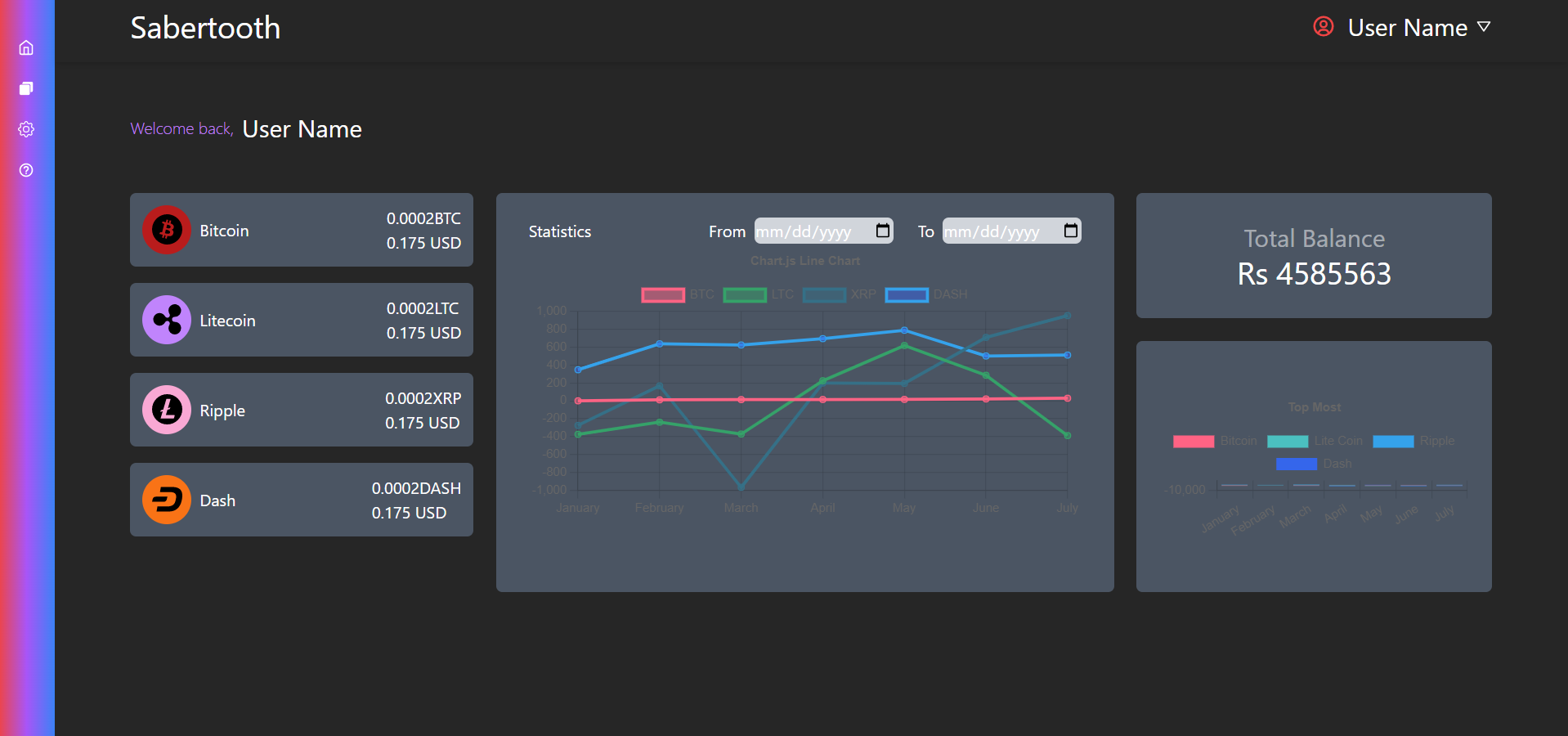Screen dimensions: 1568x736
Task: Click the Bitcoin coin logo
Action: click(167, 230)
